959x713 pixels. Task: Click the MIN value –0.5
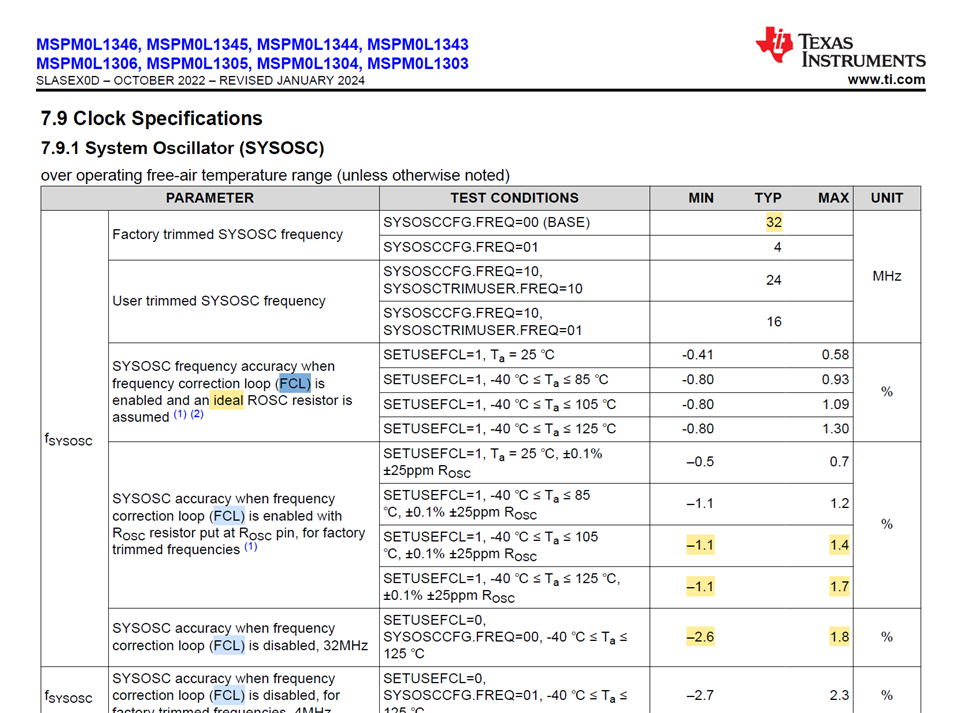coord(700,462)
